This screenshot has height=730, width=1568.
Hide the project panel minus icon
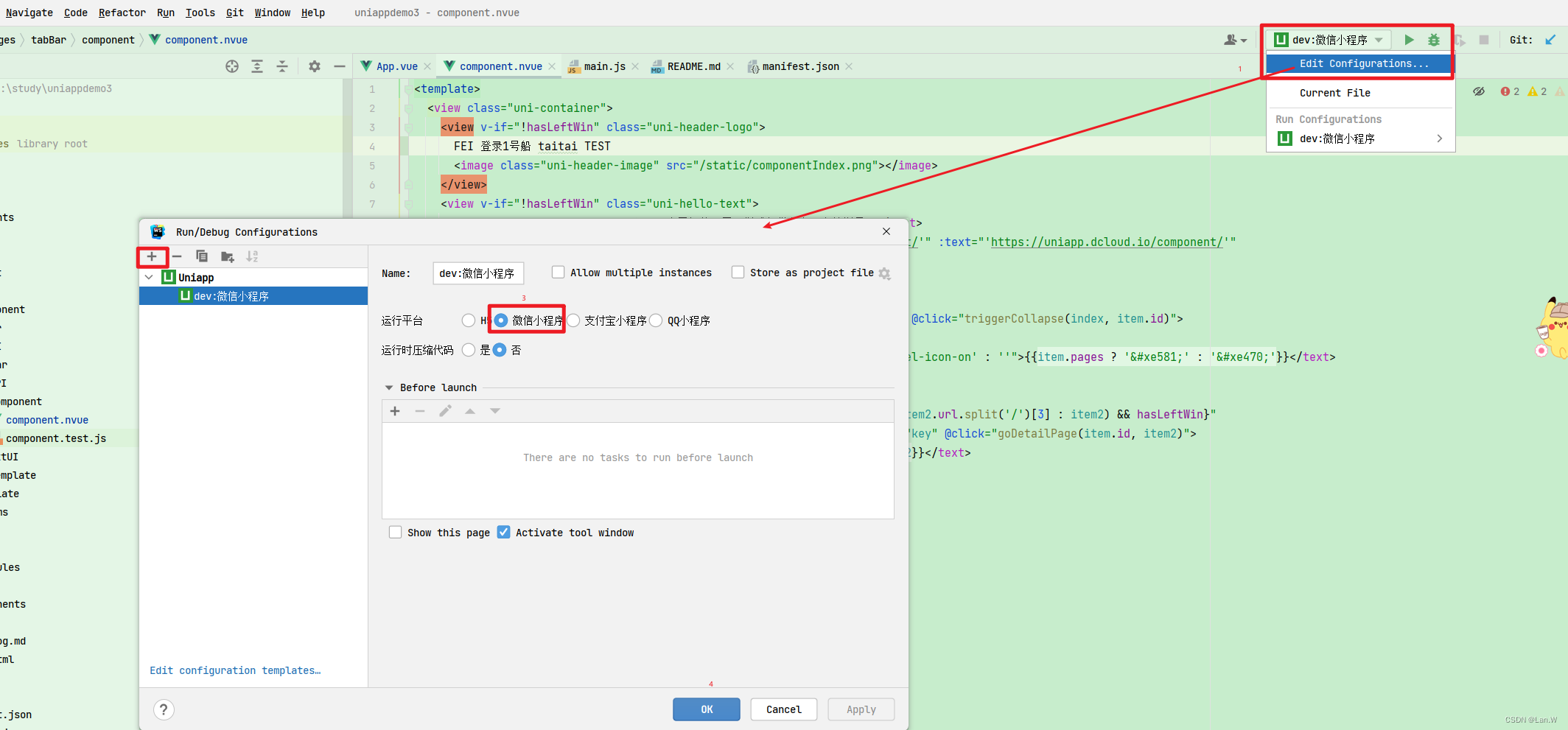click(340, 66)
